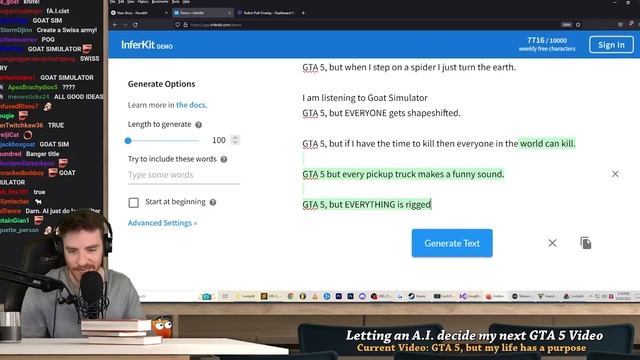Switch to the first New Story tab

pyautogui.click(x=139, y=13)
